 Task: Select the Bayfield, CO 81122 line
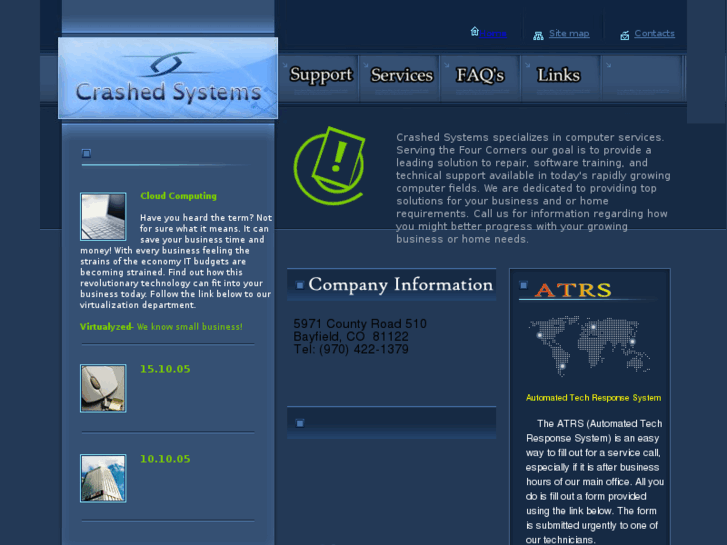click(x=351, y=337)
